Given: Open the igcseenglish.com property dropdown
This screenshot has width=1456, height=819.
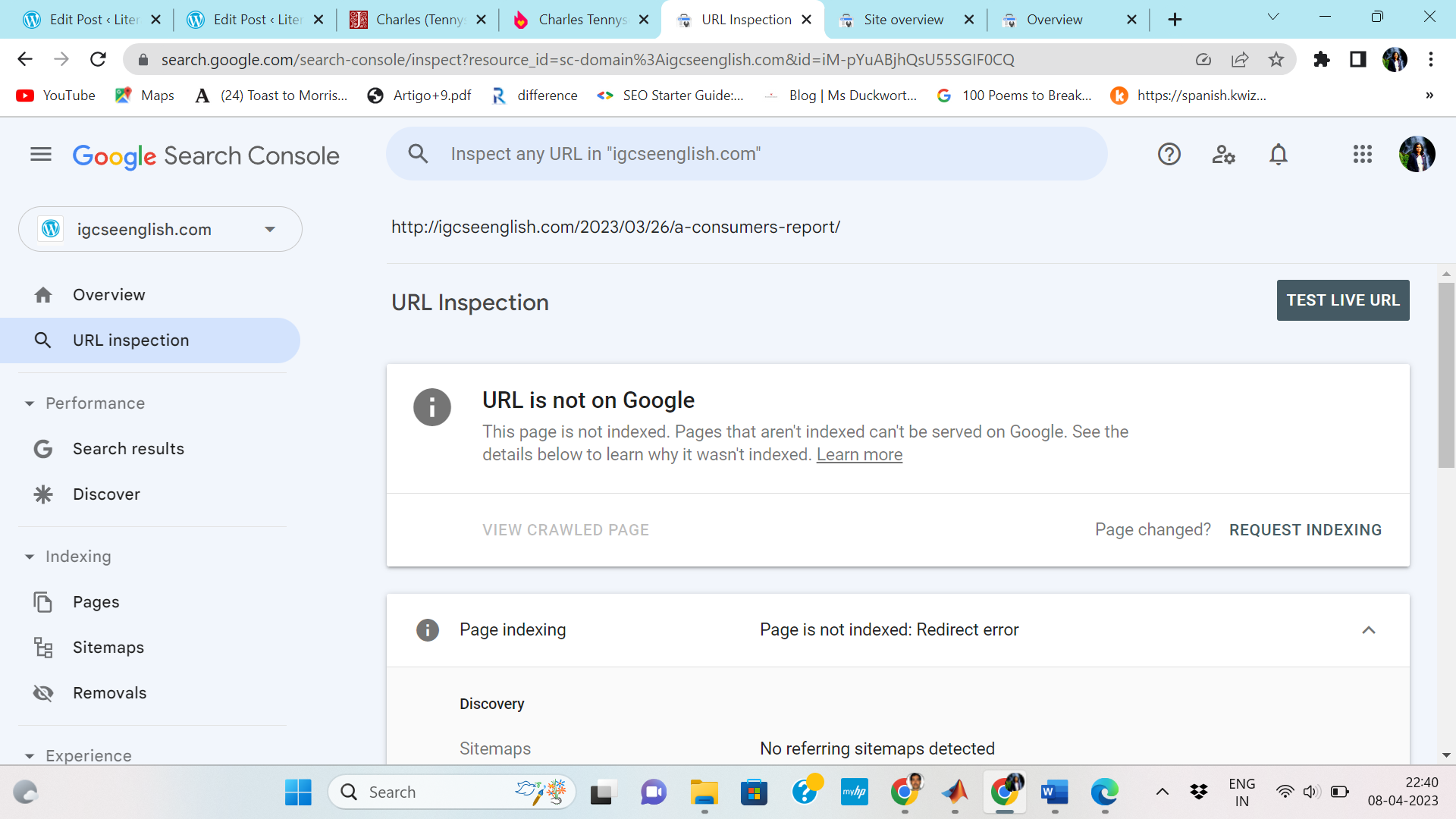Looking at the screenshot, I should 160,229.
